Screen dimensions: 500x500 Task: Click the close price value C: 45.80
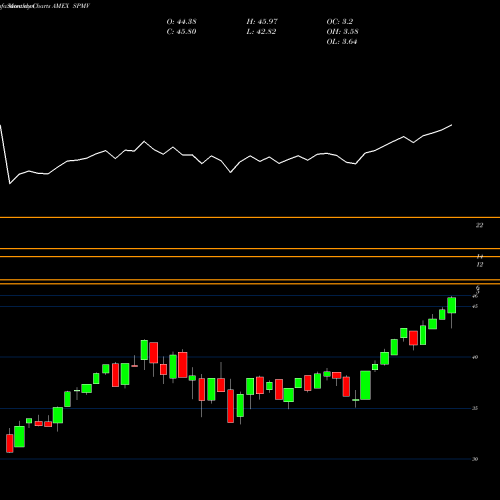[181, 32]
